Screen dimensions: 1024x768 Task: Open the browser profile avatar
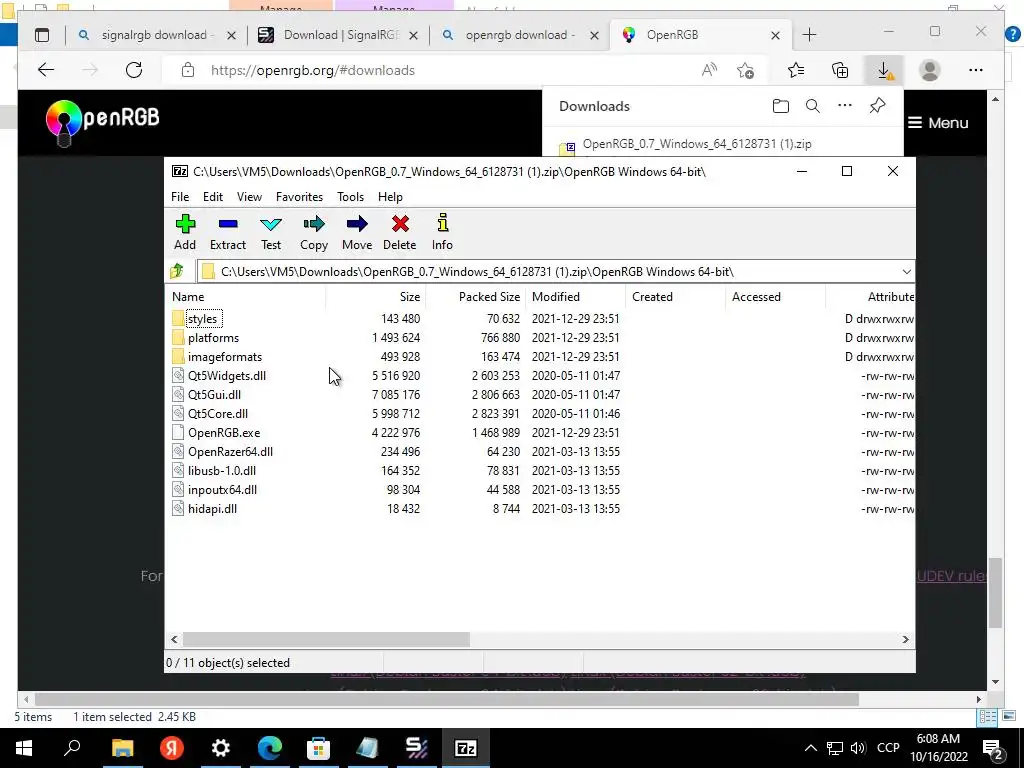(929, 70)
